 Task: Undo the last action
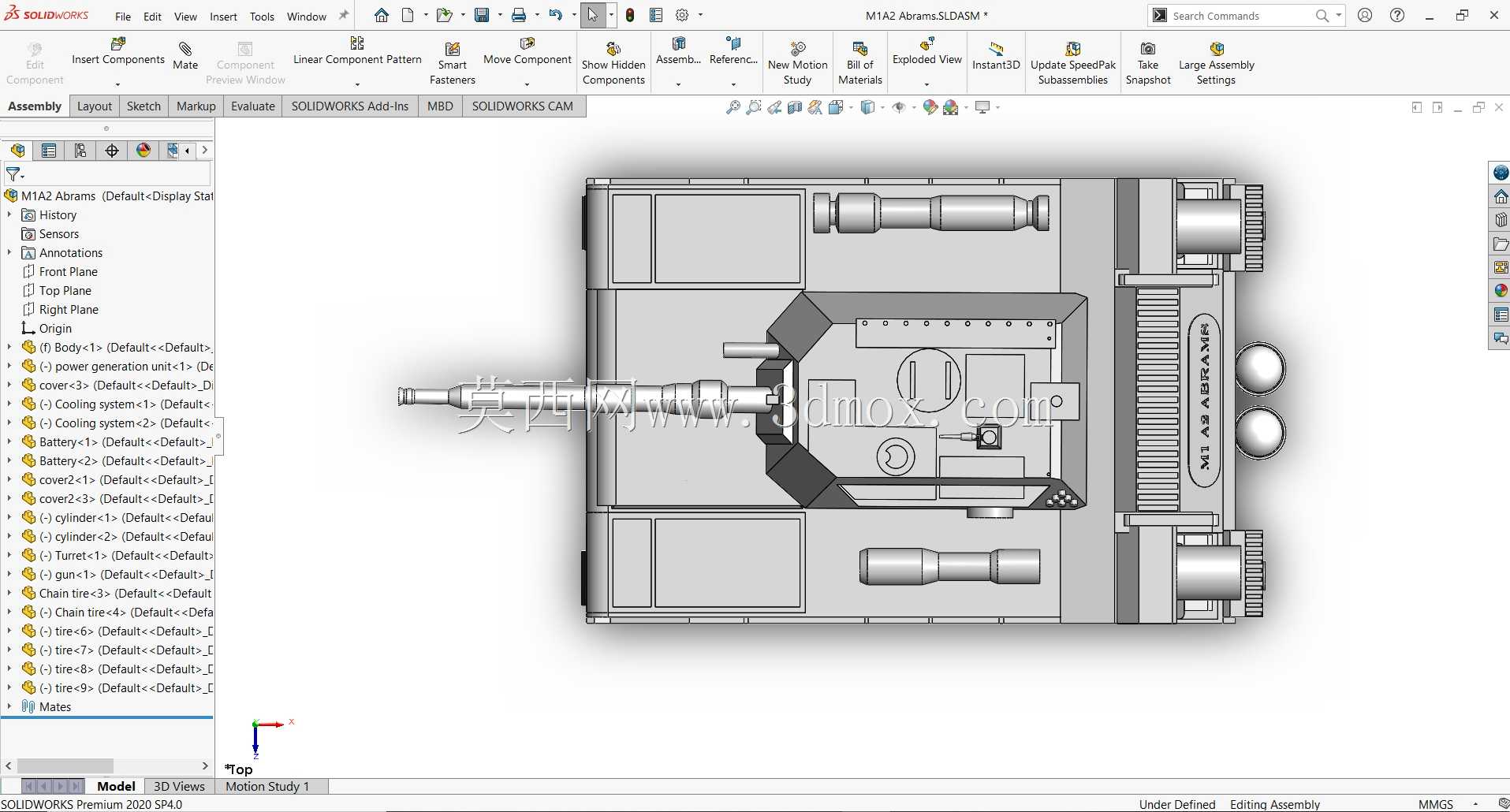(x=556, y=15)
